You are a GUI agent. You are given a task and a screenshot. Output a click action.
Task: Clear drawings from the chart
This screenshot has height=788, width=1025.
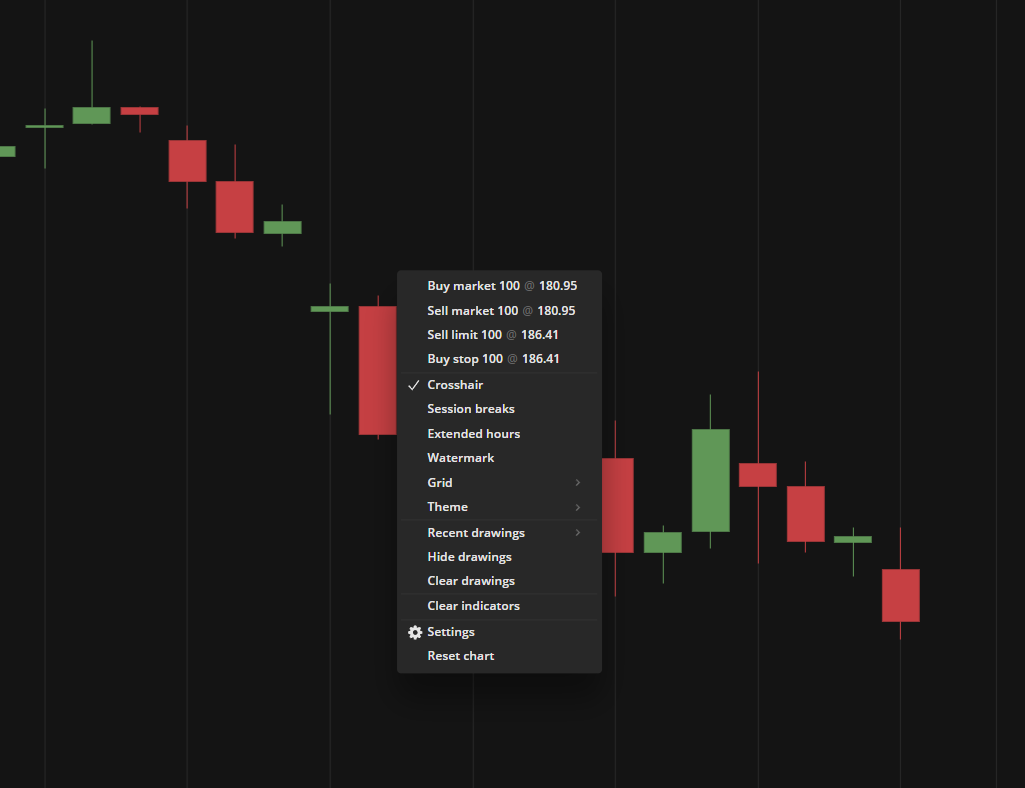tap(499, 581)
